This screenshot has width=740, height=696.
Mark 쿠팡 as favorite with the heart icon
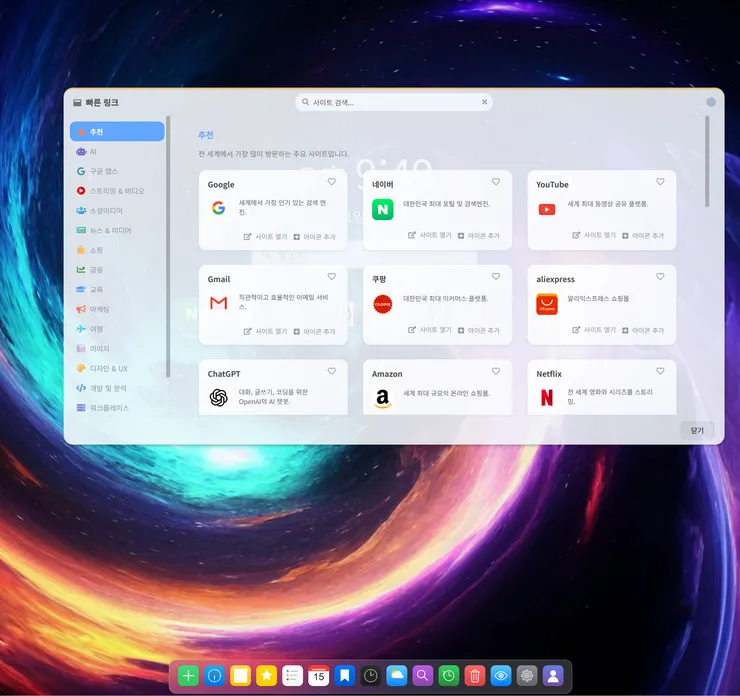pyautogui.click(x=496, y=277)
